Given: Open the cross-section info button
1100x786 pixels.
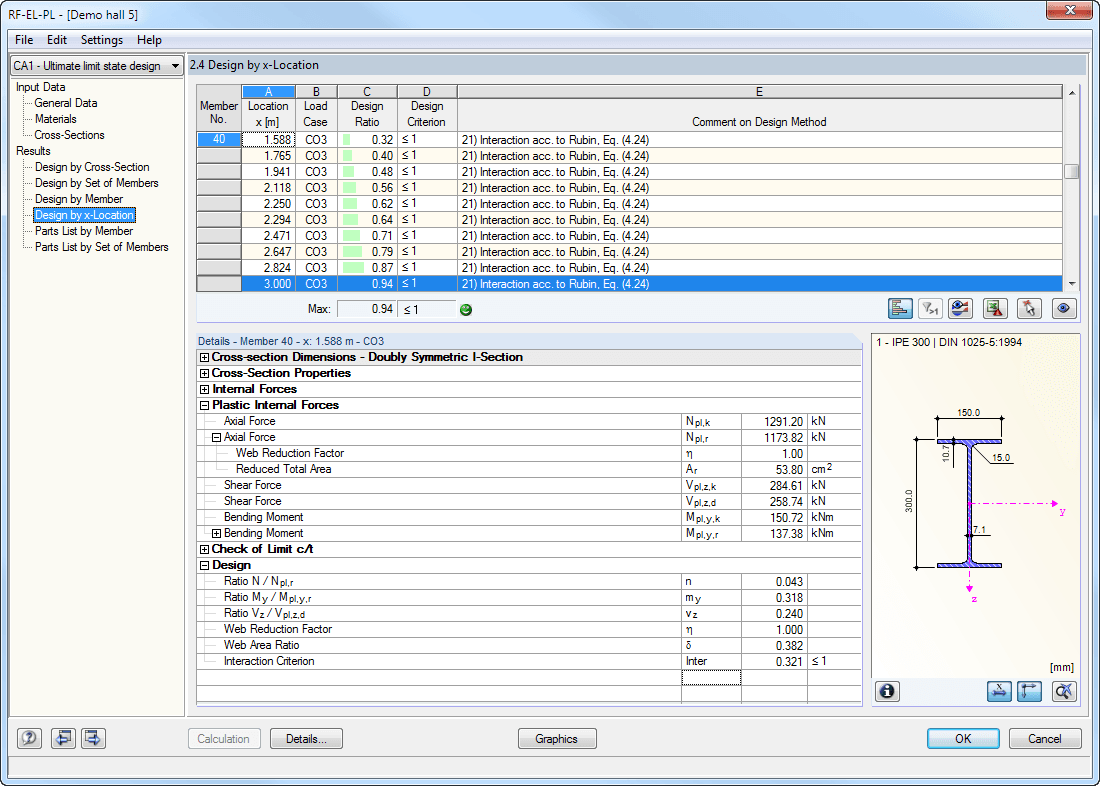Looking at the screenshot, I should pyautogui.click(x=887, y=691).
